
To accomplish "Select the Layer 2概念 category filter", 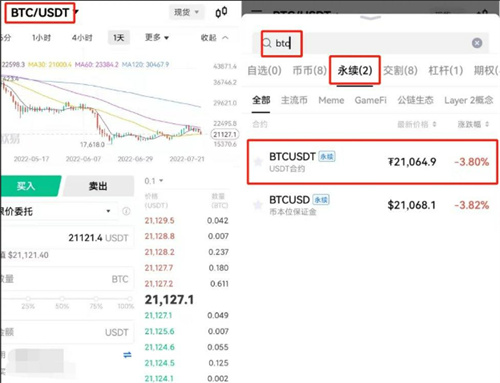I will coord(469,100).
